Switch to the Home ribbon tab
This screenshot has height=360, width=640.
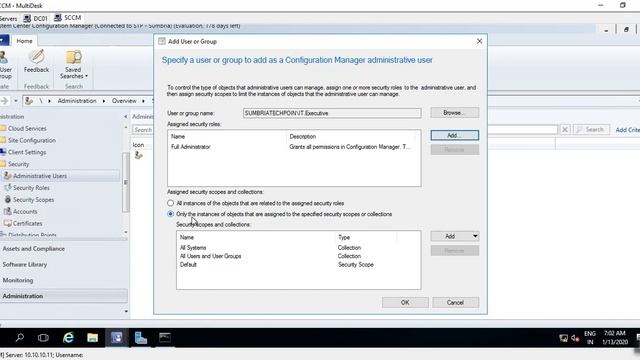pyautogui.click(x=24, y=41)
